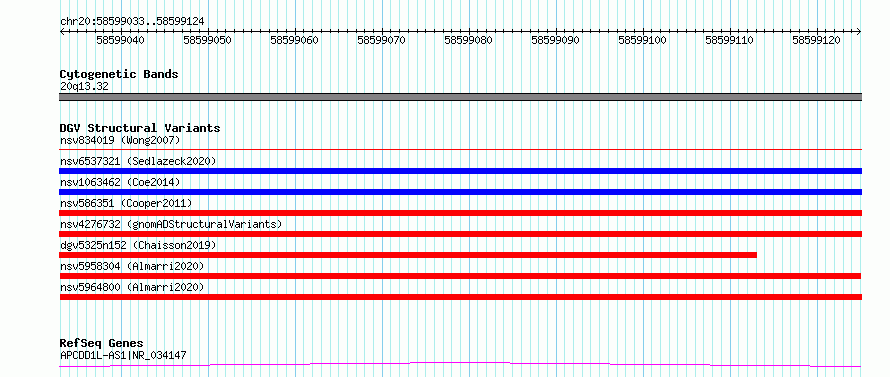Open variant nsv4276732 (gnomADStructuralVariants) label
This screenshot has height=377, width=890.
pyautogui.click(x=171, y=224)
